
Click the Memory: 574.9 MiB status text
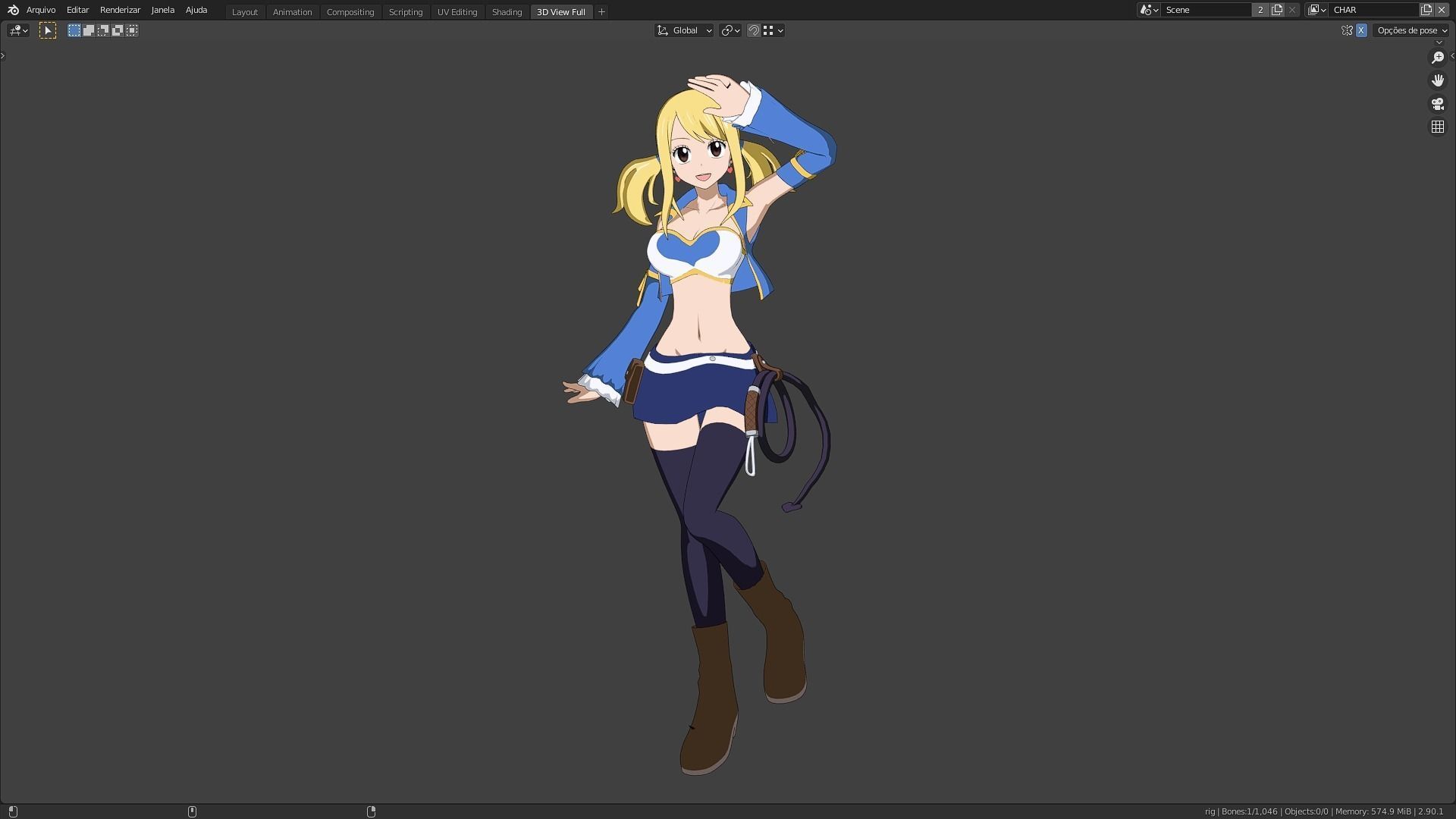(1373, 811)
